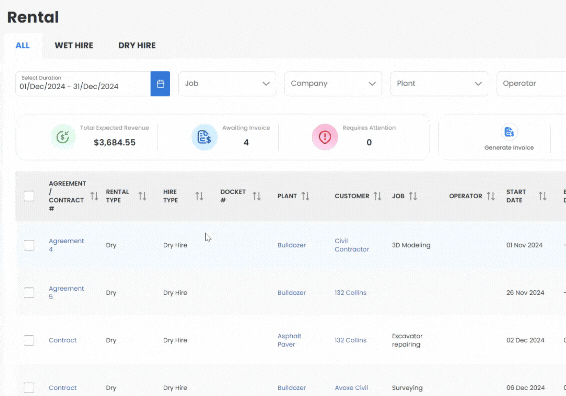Click the Awaiting Invoice icon

tap(204, 137)
